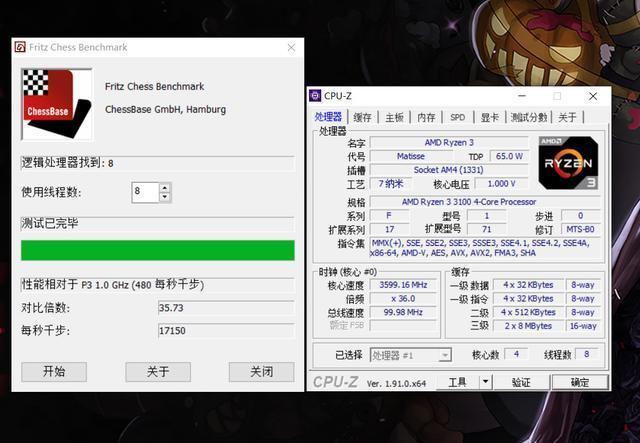Click the thread count input field

145,192
